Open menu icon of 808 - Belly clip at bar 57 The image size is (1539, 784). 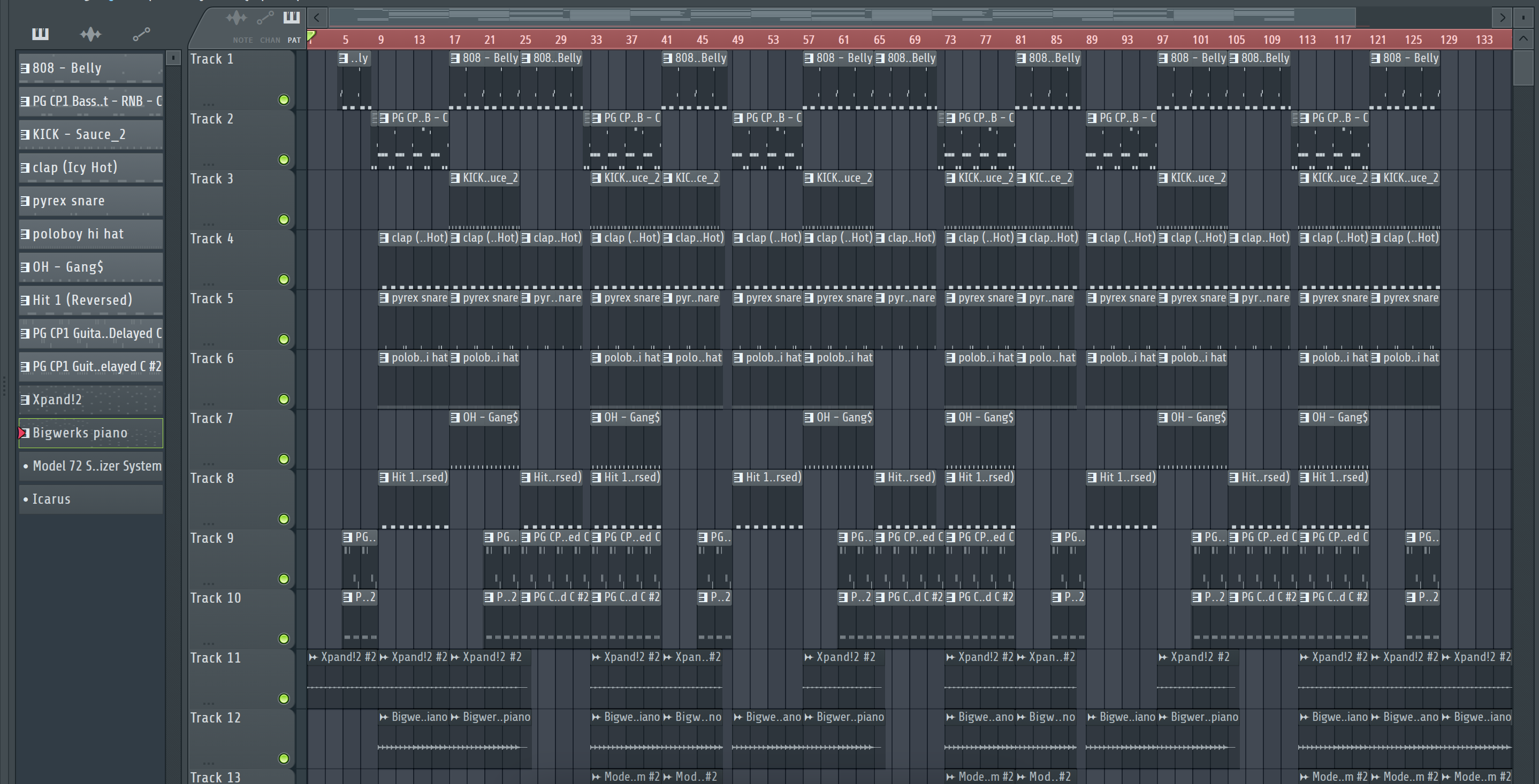click(x=809, y=58)
